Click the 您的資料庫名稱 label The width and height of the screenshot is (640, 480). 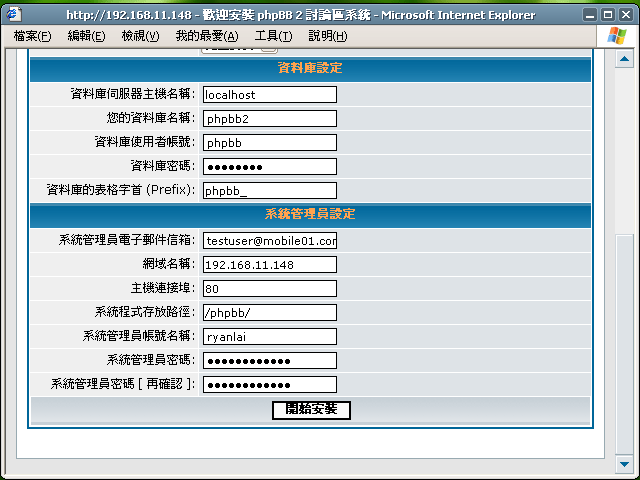[150, 118]
